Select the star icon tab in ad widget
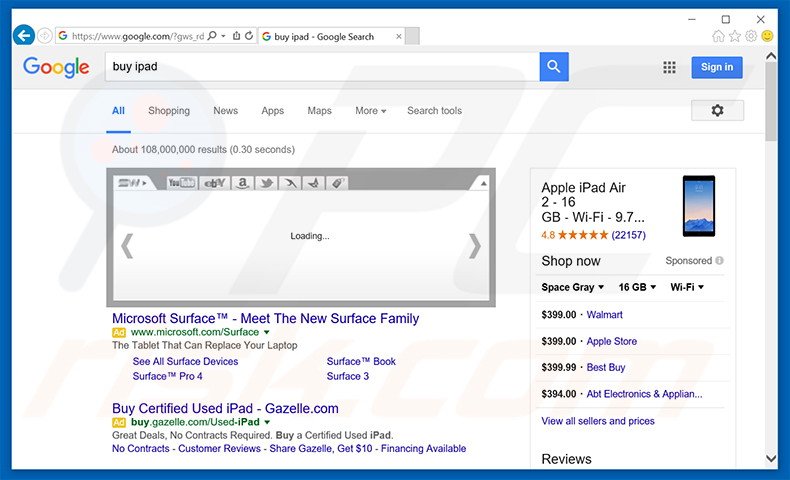The height and width of the screenshot is (480, 790). 313,183
